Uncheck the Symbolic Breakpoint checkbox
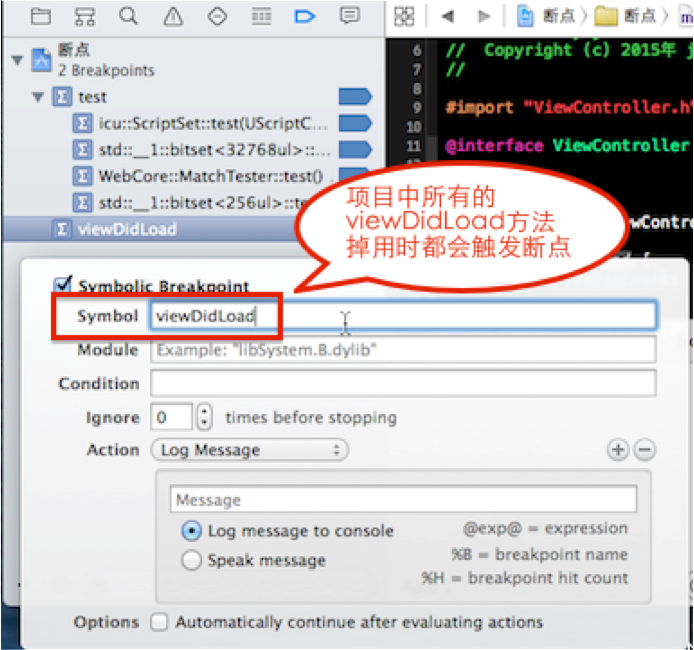694x650 pixels. click(x=66, y=285)
